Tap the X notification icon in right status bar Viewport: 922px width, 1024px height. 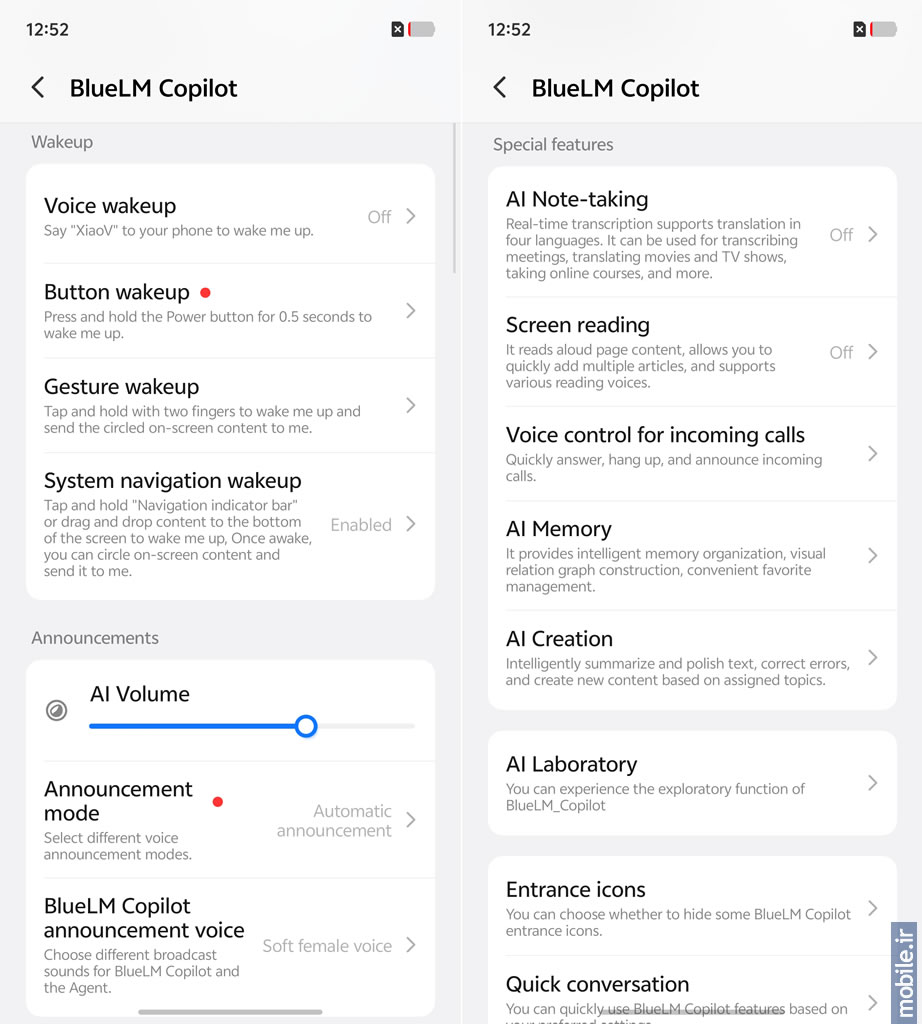pyautogui.click(x=859, y=29)
